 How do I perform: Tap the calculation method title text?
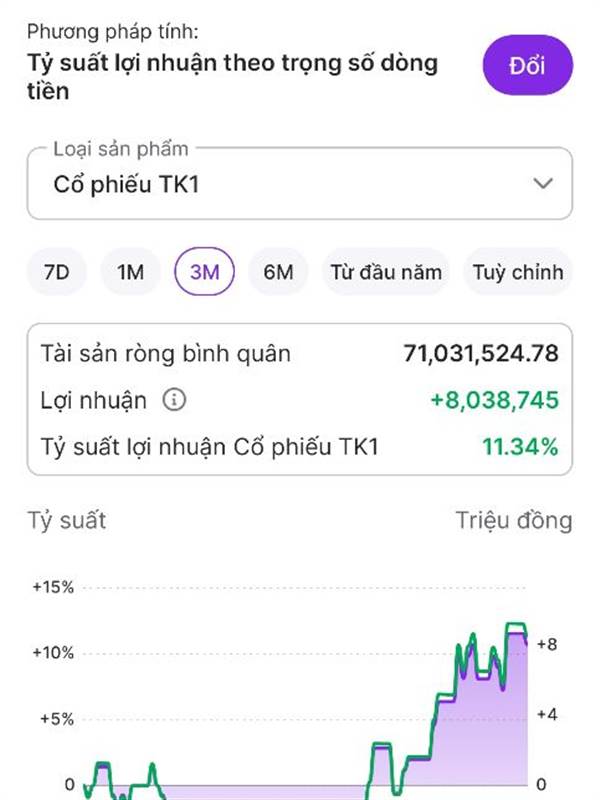pos(232,77)
